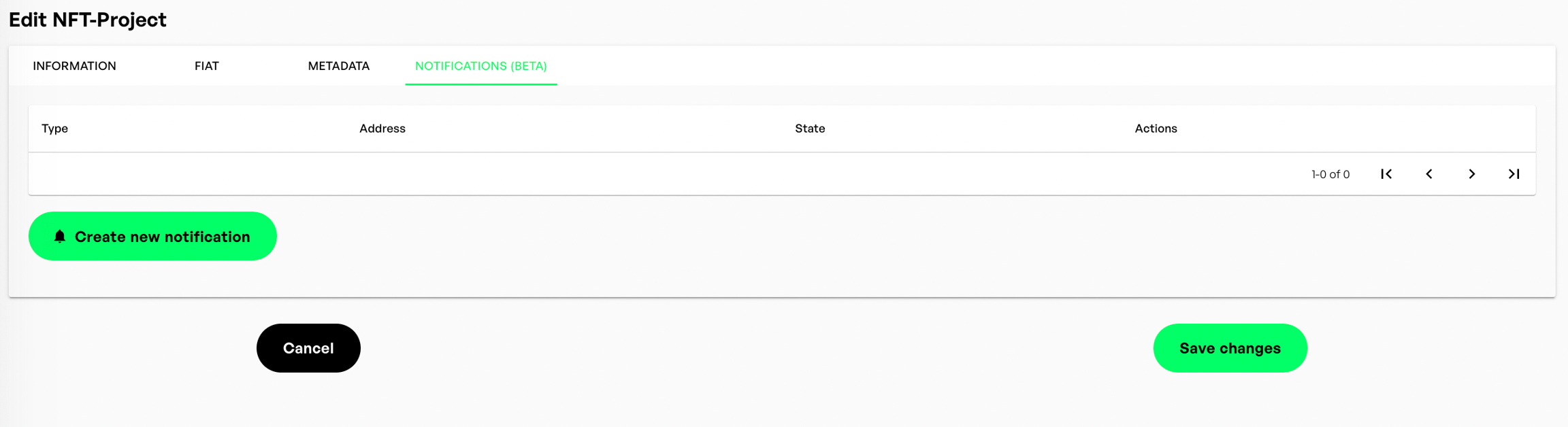
Task: Click the green underline beneath the Notifications tab
Action: coord(480,84)
